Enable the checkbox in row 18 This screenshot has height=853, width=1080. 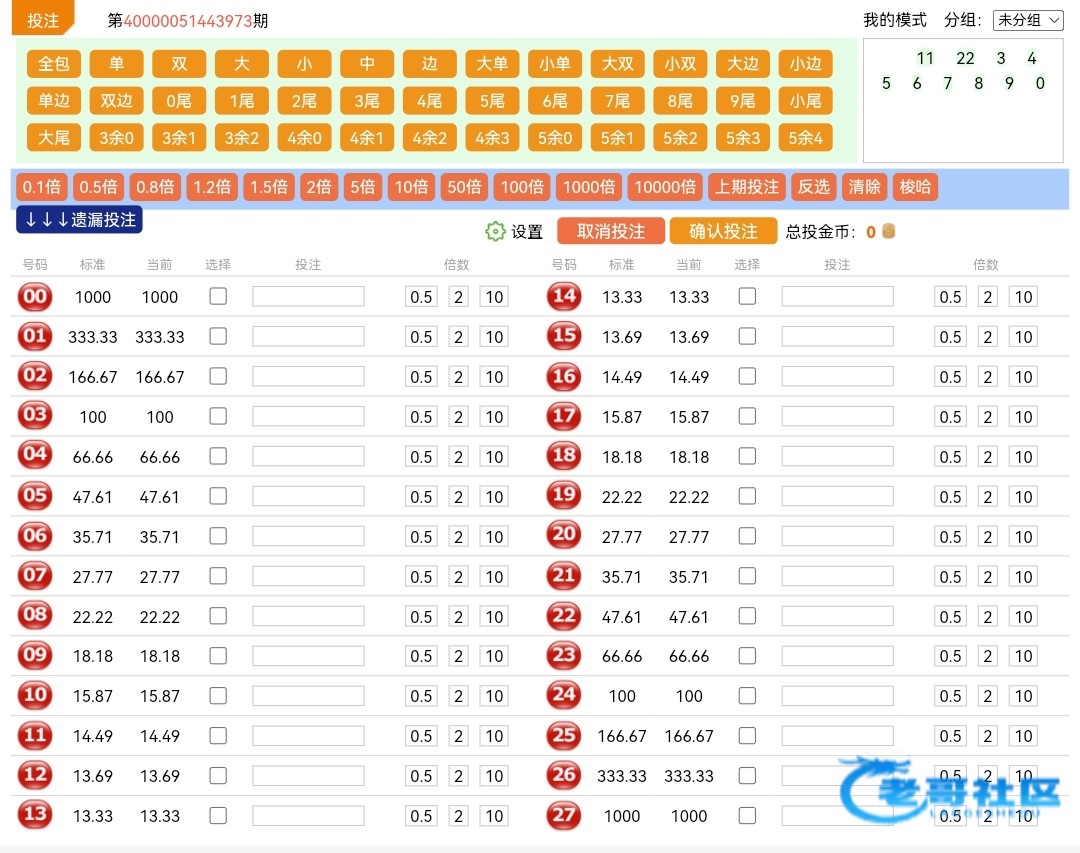[x=747, y=456]
